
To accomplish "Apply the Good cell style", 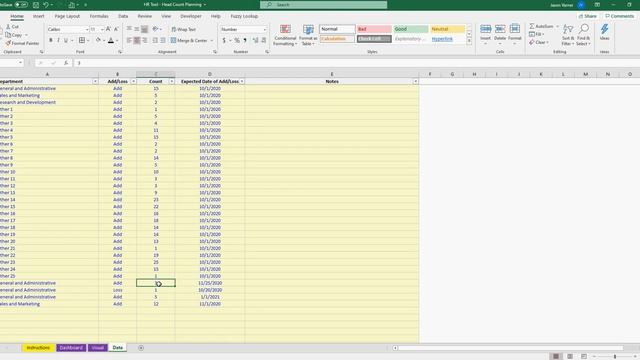I will point(411,29).
